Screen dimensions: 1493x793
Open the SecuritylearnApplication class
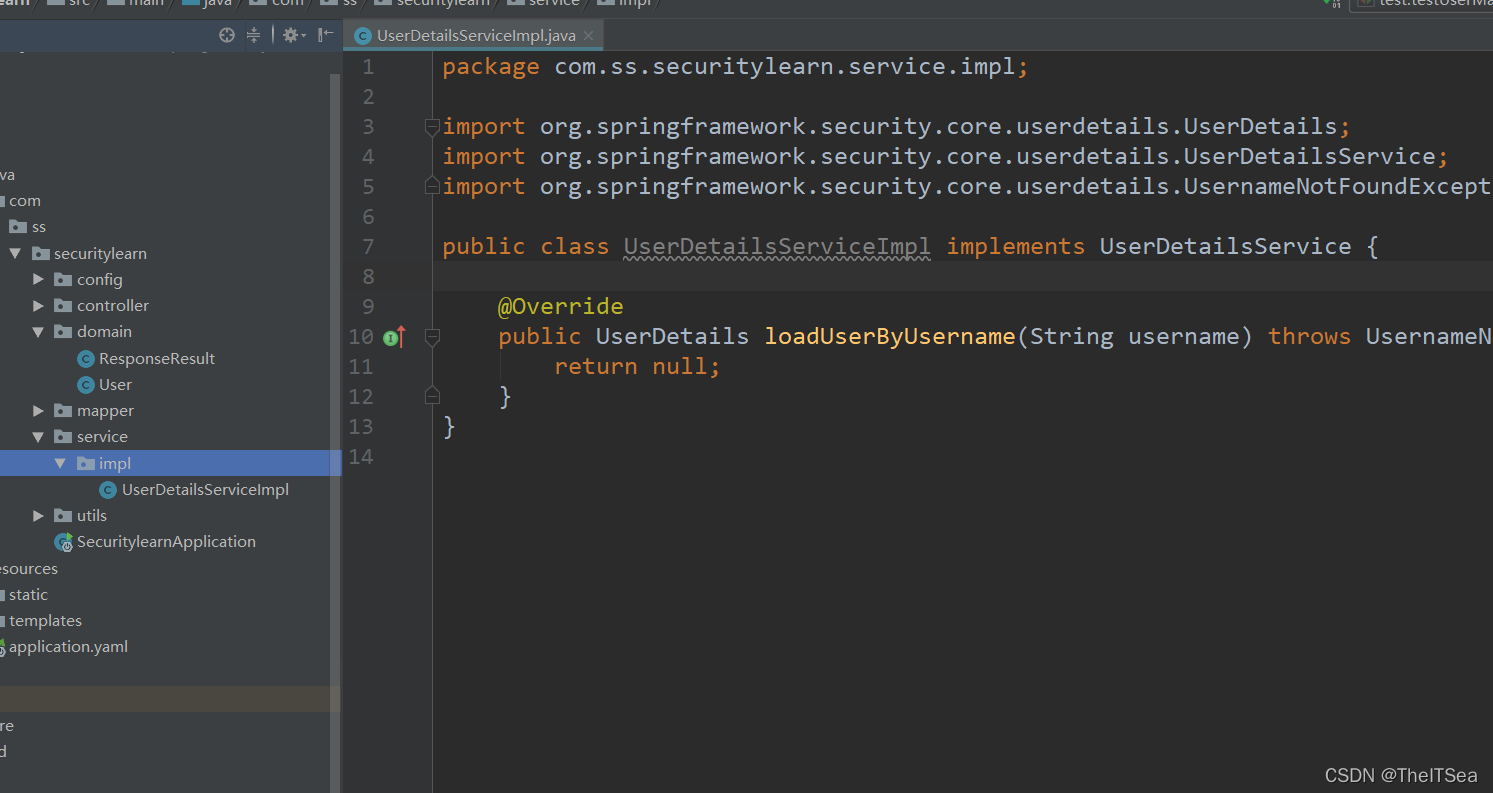pos(166,542)
